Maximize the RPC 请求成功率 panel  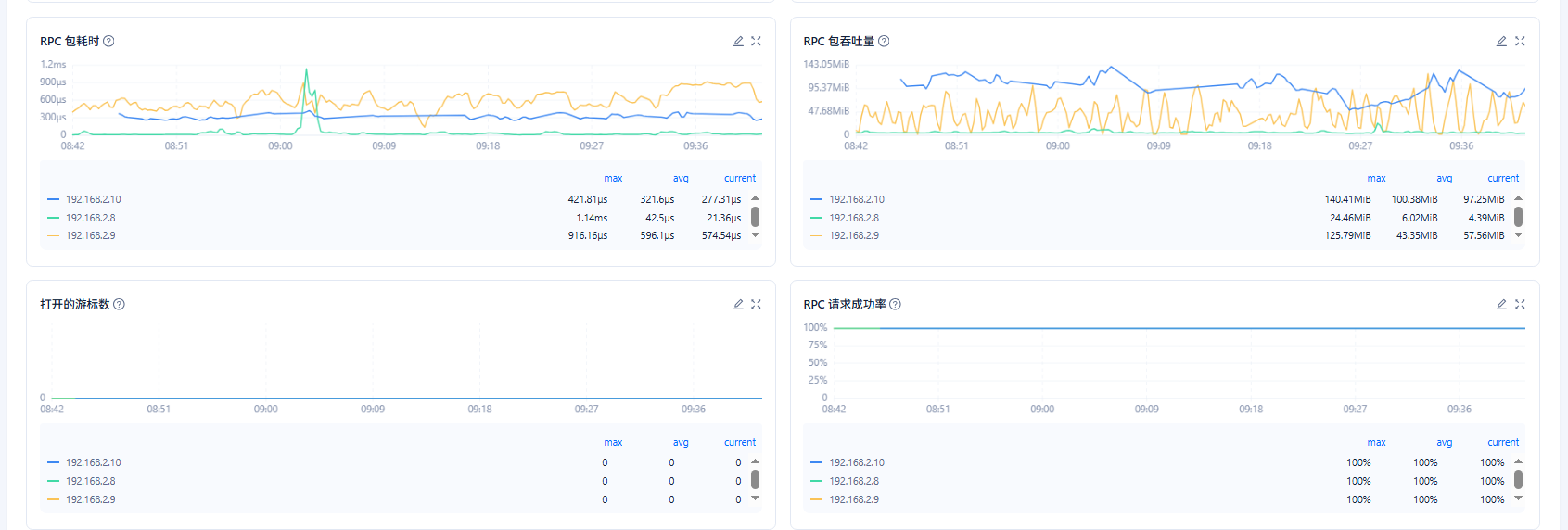click(x=1520, y=304)
